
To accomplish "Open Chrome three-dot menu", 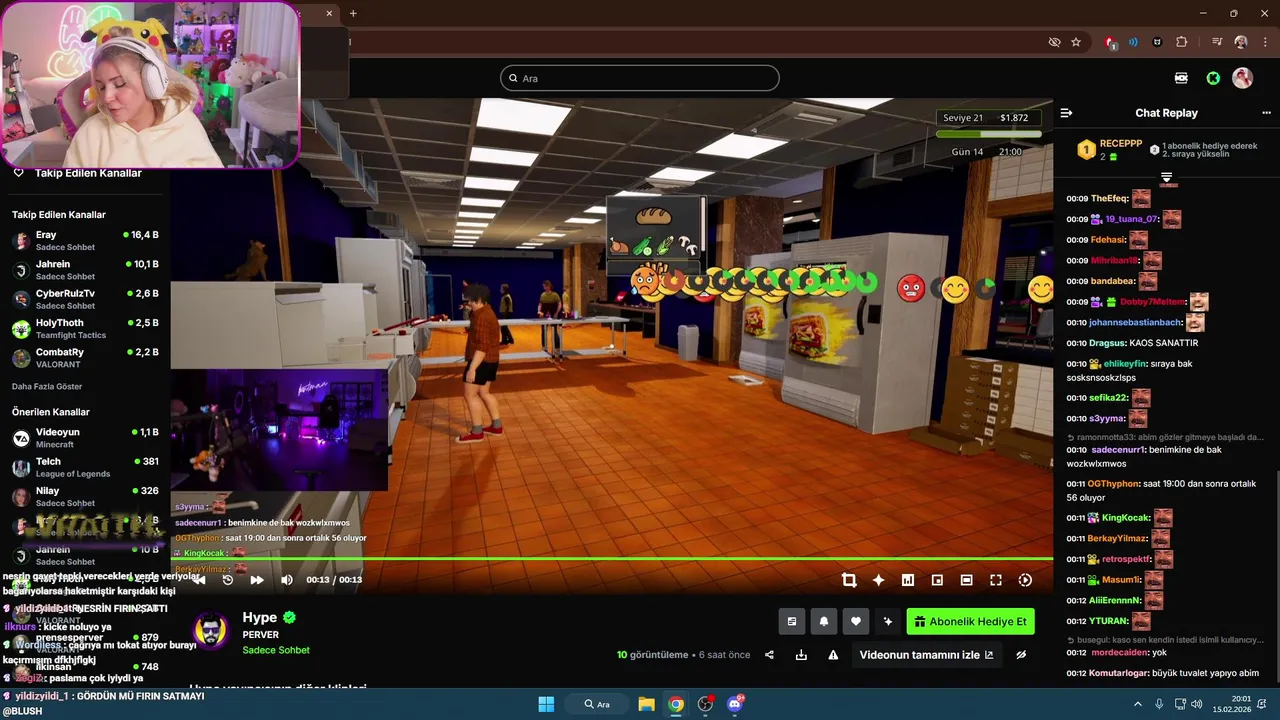I will point(1264,42).
